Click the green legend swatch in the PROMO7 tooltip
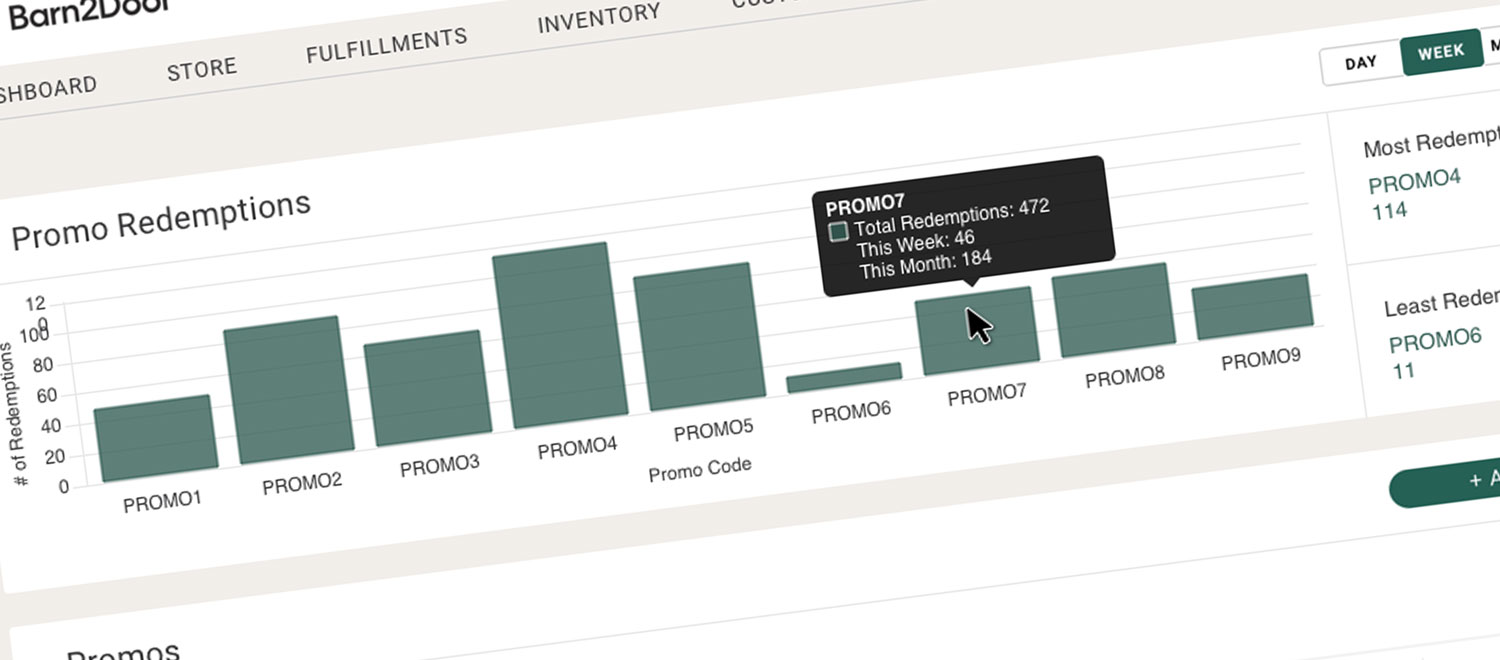Screen dimensions: 1500x660 pyautogui.click(x=838, y=230)
